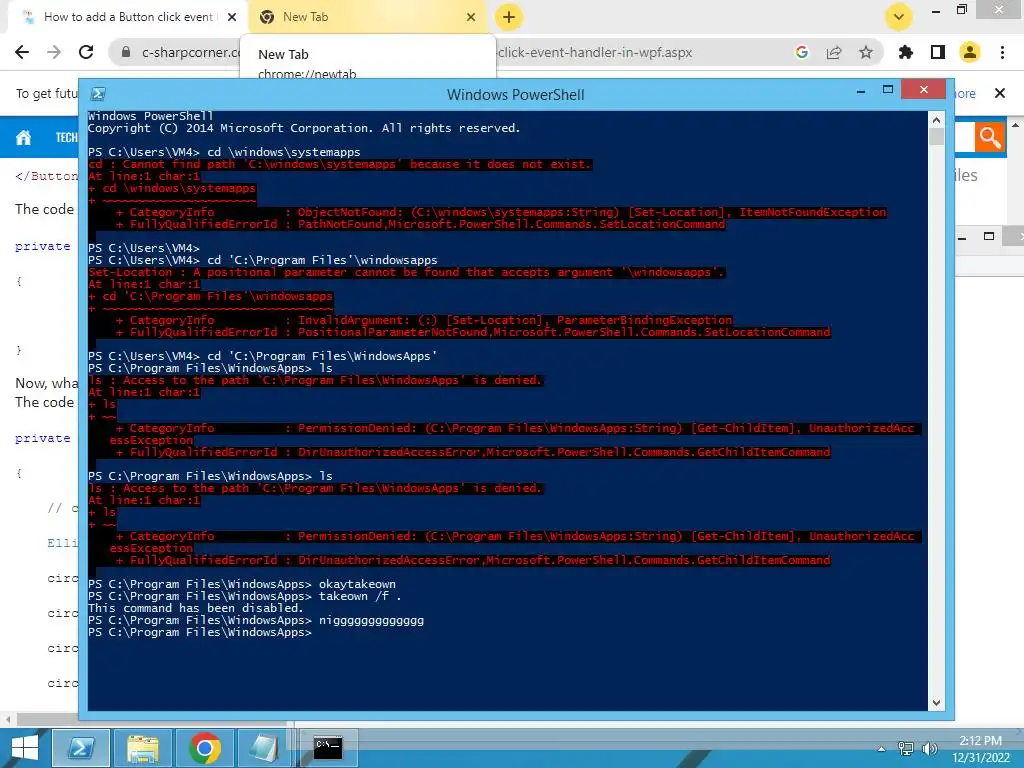Click the 'private' keyword in the first code block
The height and width of the screenshot is (768, 1024).
(42, 246)
